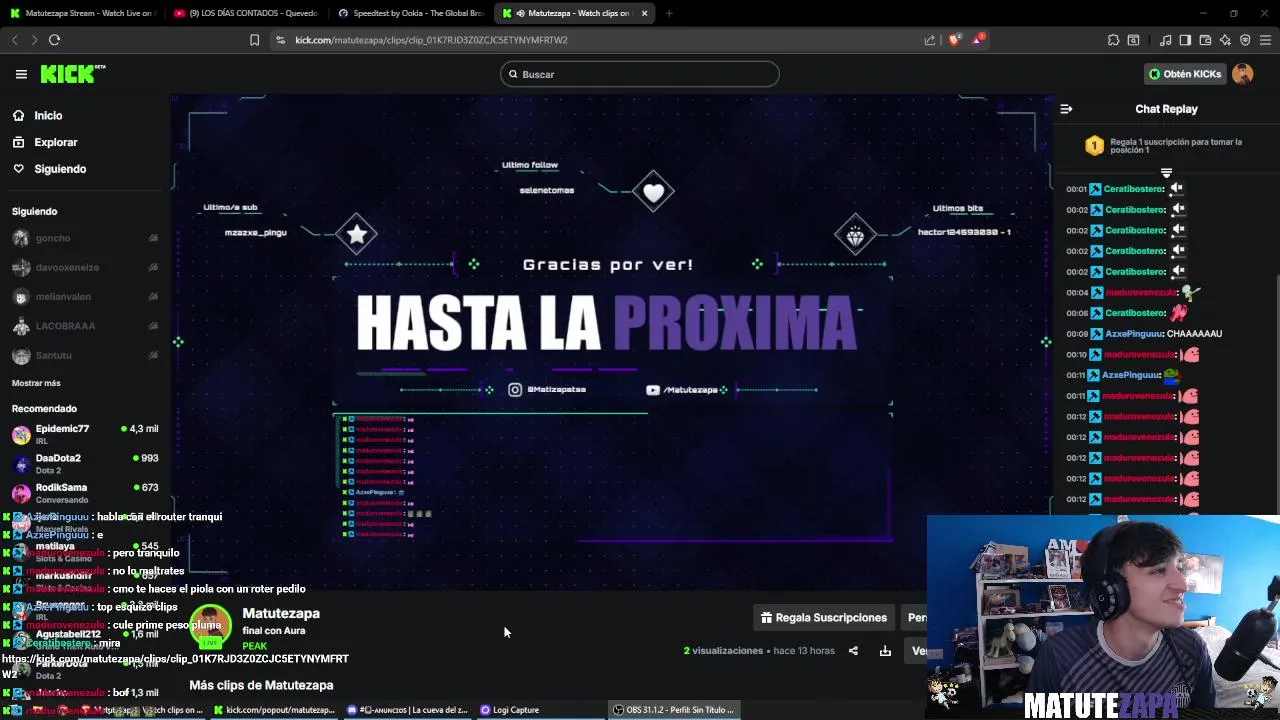The height and width of the screenshot is (720, 1280).
Task: Toggle the browser sidebar panel icon
Action: click(x=1185, y=40)
